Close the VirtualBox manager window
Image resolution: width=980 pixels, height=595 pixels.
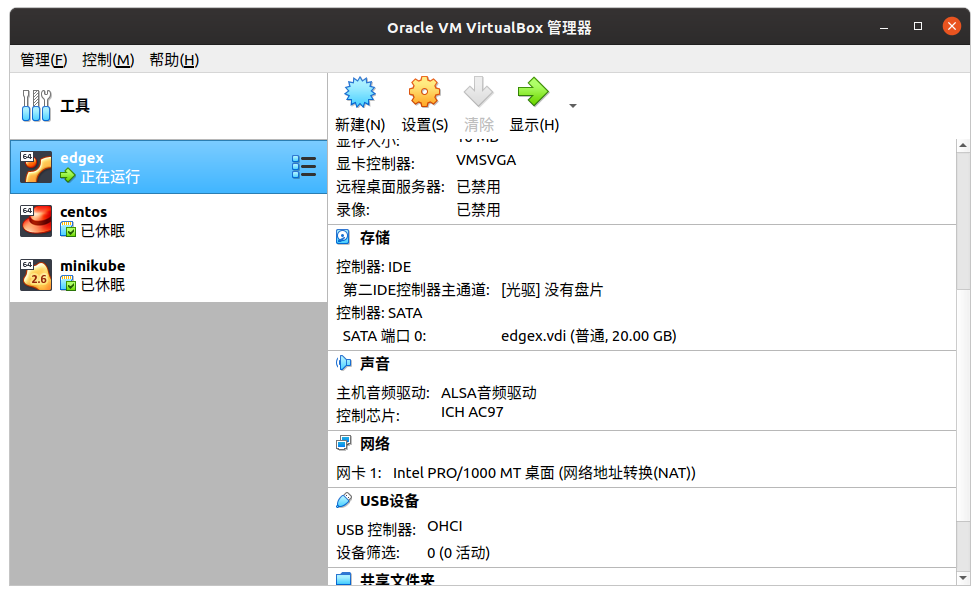coord(952,26)
